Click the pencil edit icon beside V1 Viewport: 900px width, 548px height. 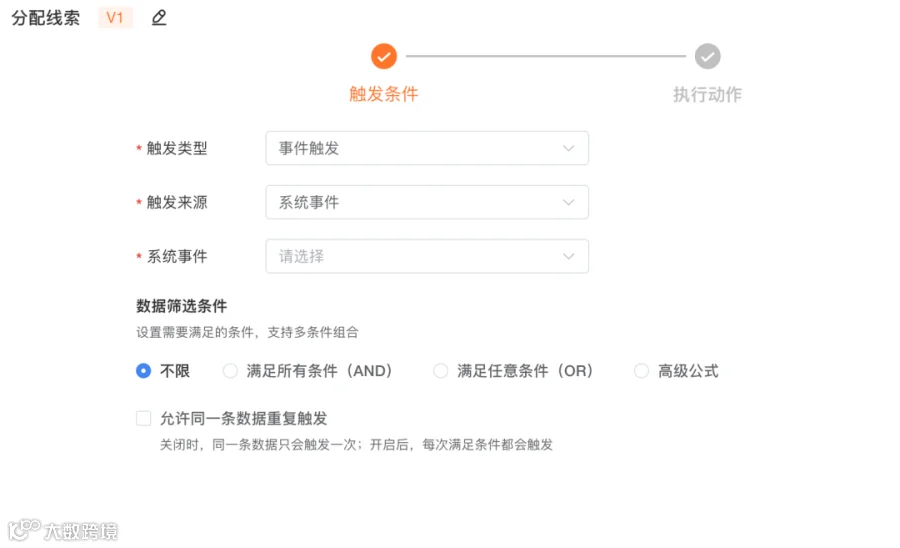(159, 18)
